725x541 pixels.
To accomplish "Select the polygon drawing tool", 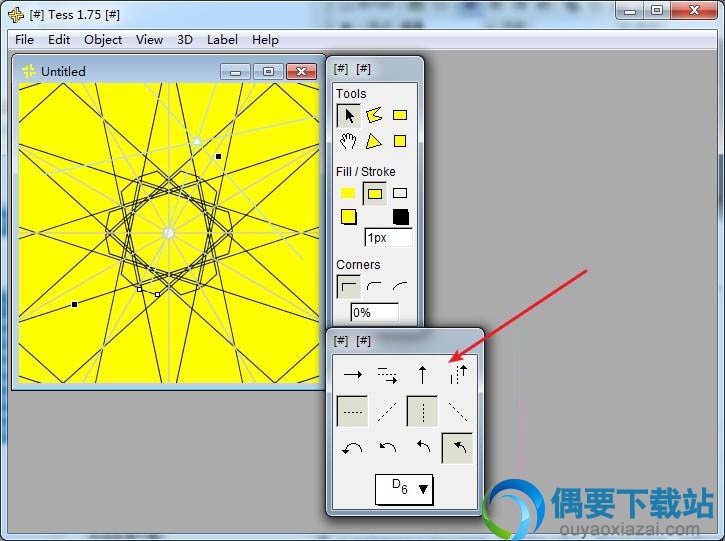I will tap(374, 115).
